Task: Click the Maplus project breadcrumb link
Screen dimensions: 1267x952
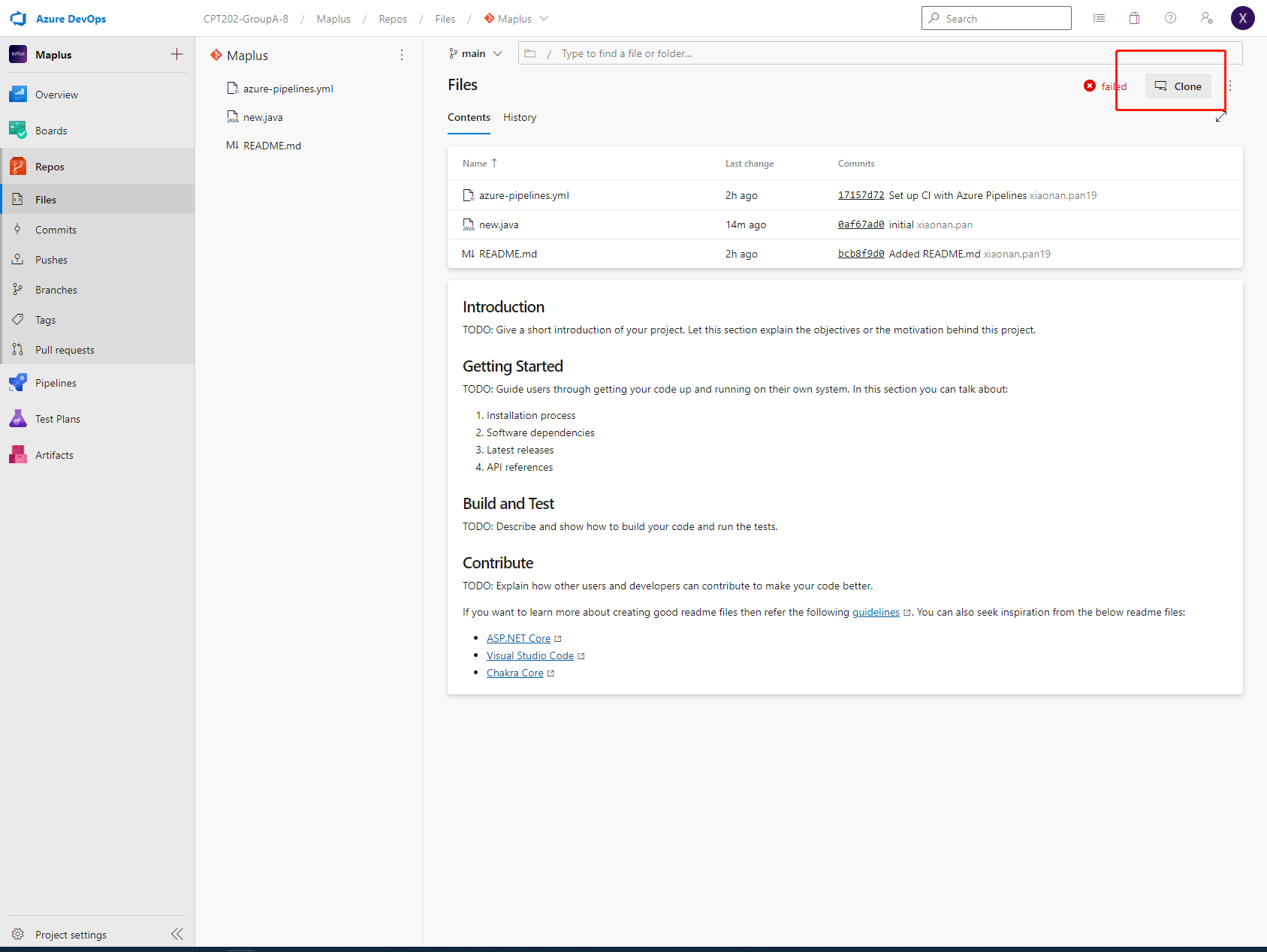Action: coord(333,19)
